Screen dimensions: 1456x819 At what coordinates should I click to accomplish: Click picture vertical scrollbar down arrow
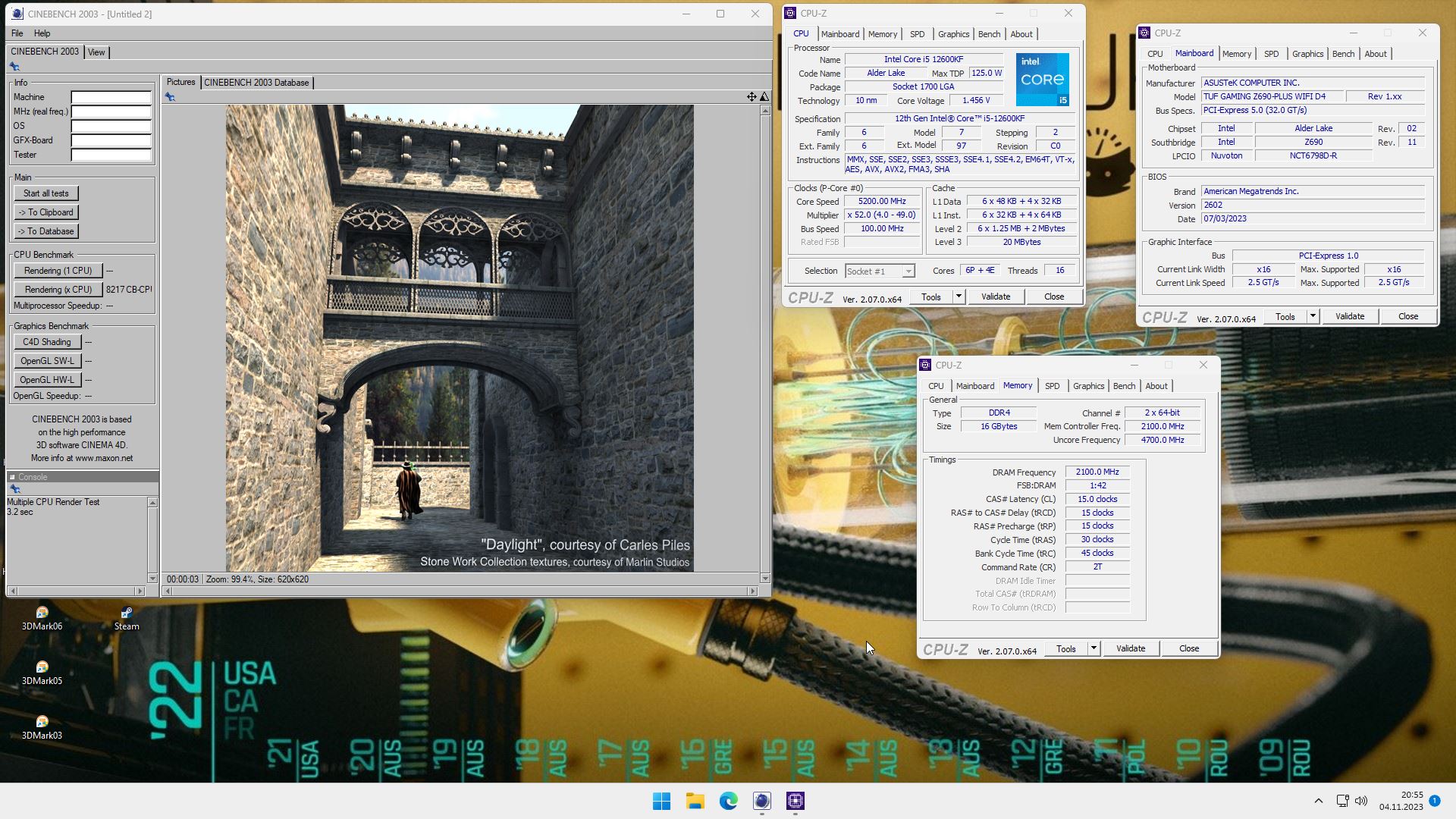tap(764, 579)
